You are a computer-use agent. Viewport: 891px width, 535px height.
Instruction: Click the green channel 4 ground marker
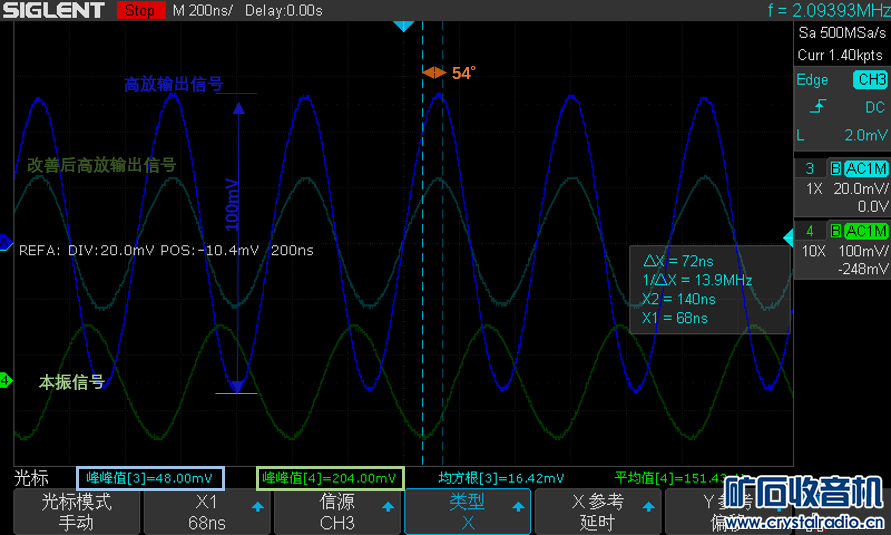tap(5, 380)
